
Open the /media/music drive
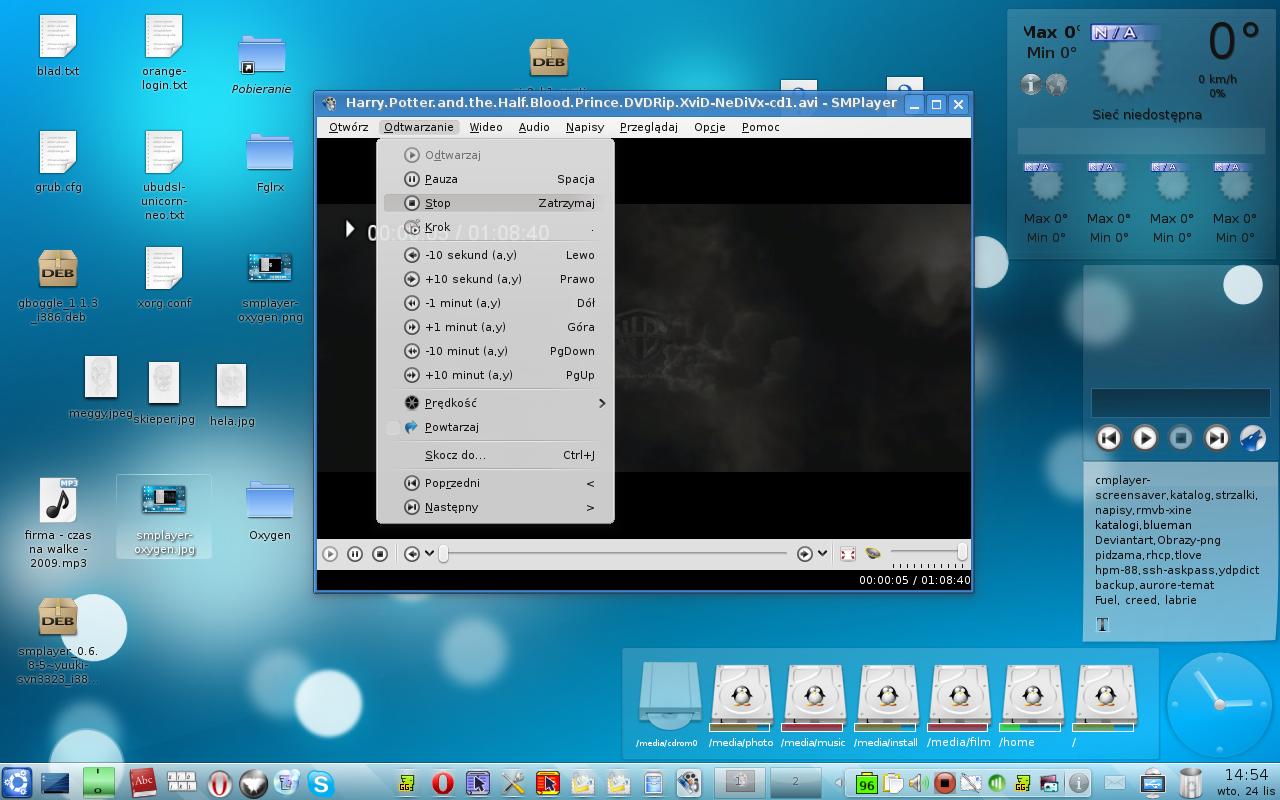814,698
